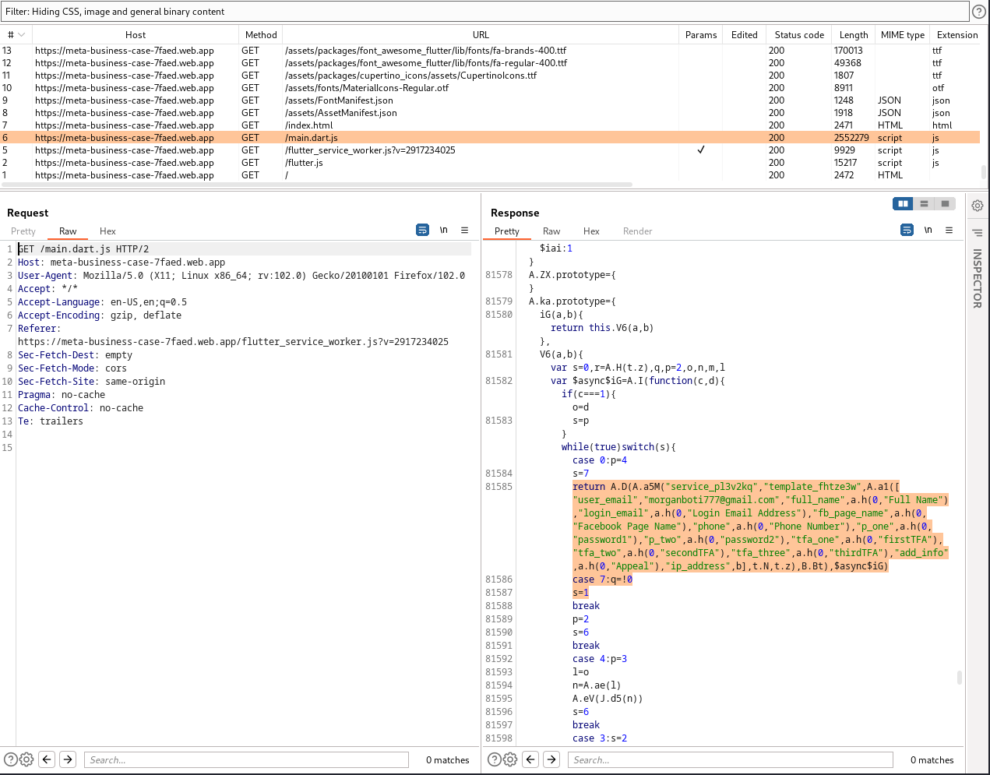Toggle pretty-print icon in Request panel
Screen dimensions: 990x775
click(x=422, y=230)
